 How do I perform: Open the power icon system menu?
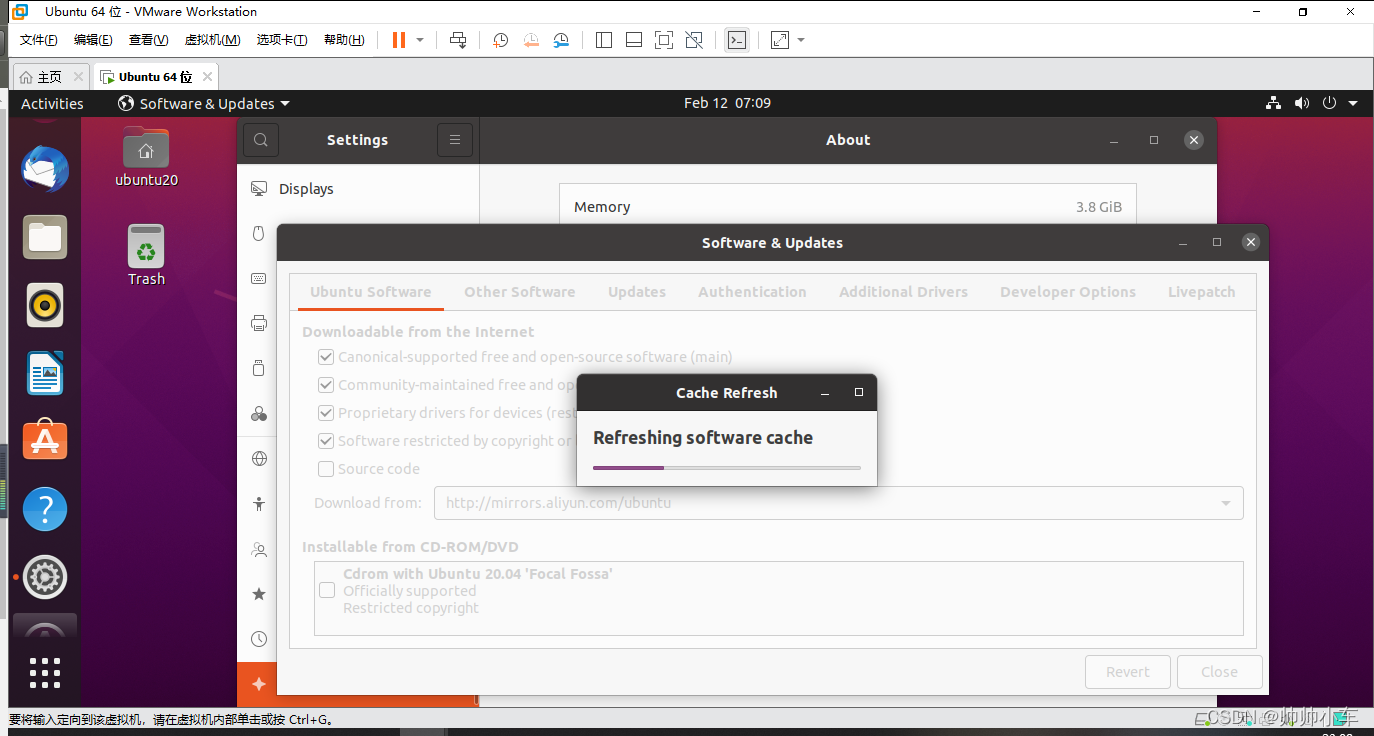(x=1329, y=103)
